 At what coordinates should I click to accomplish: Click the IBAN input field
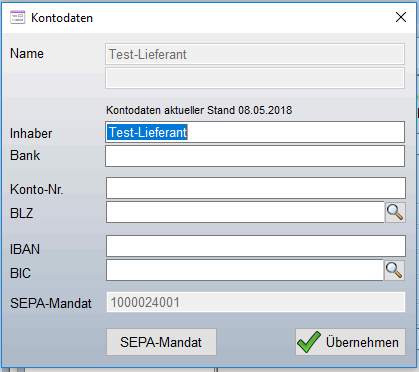(256, 246)
